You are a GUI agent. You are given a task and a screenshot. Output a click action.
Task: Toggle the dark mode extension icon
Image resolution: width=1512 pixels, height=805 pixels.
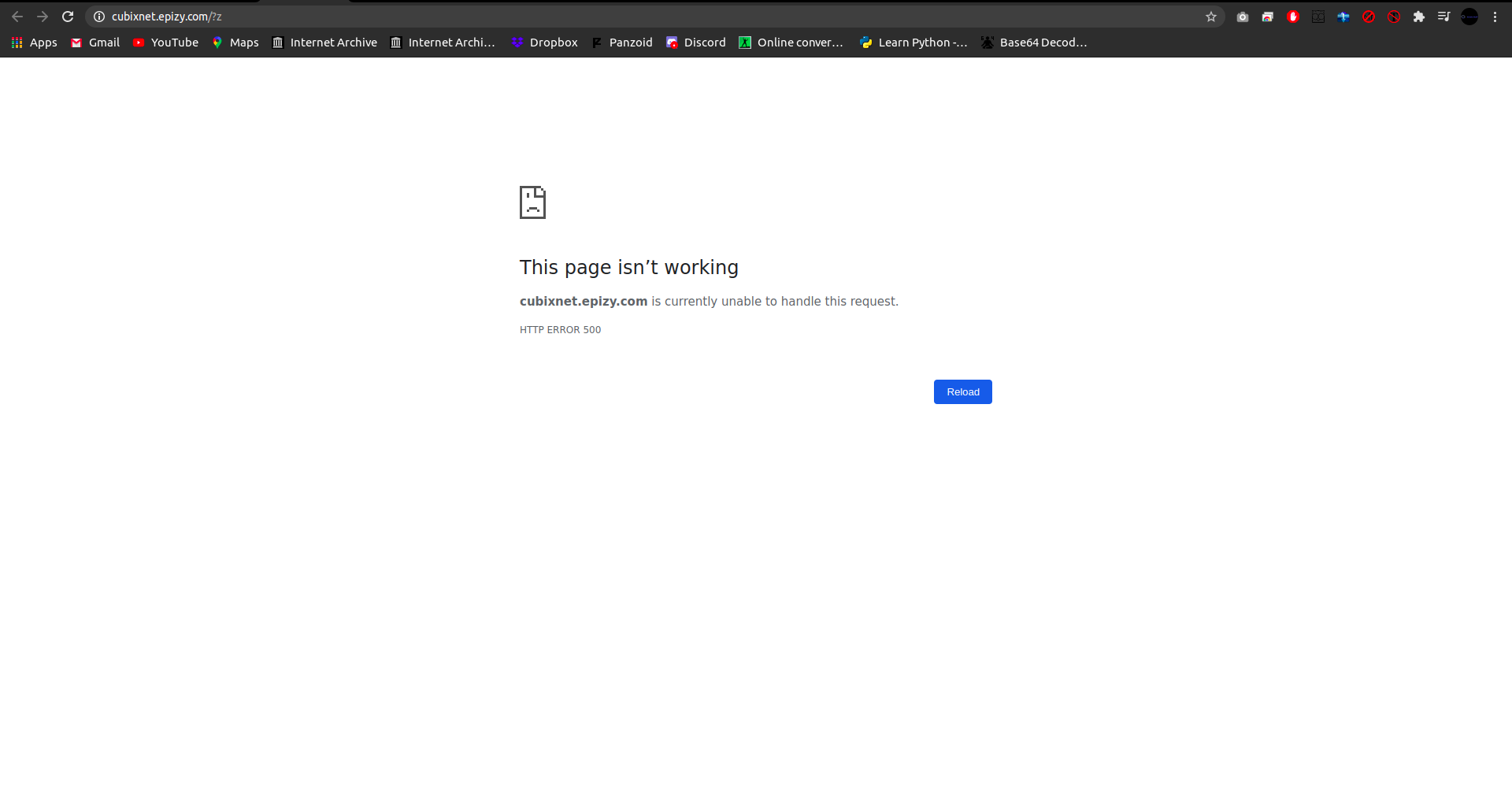(1317, 16)
